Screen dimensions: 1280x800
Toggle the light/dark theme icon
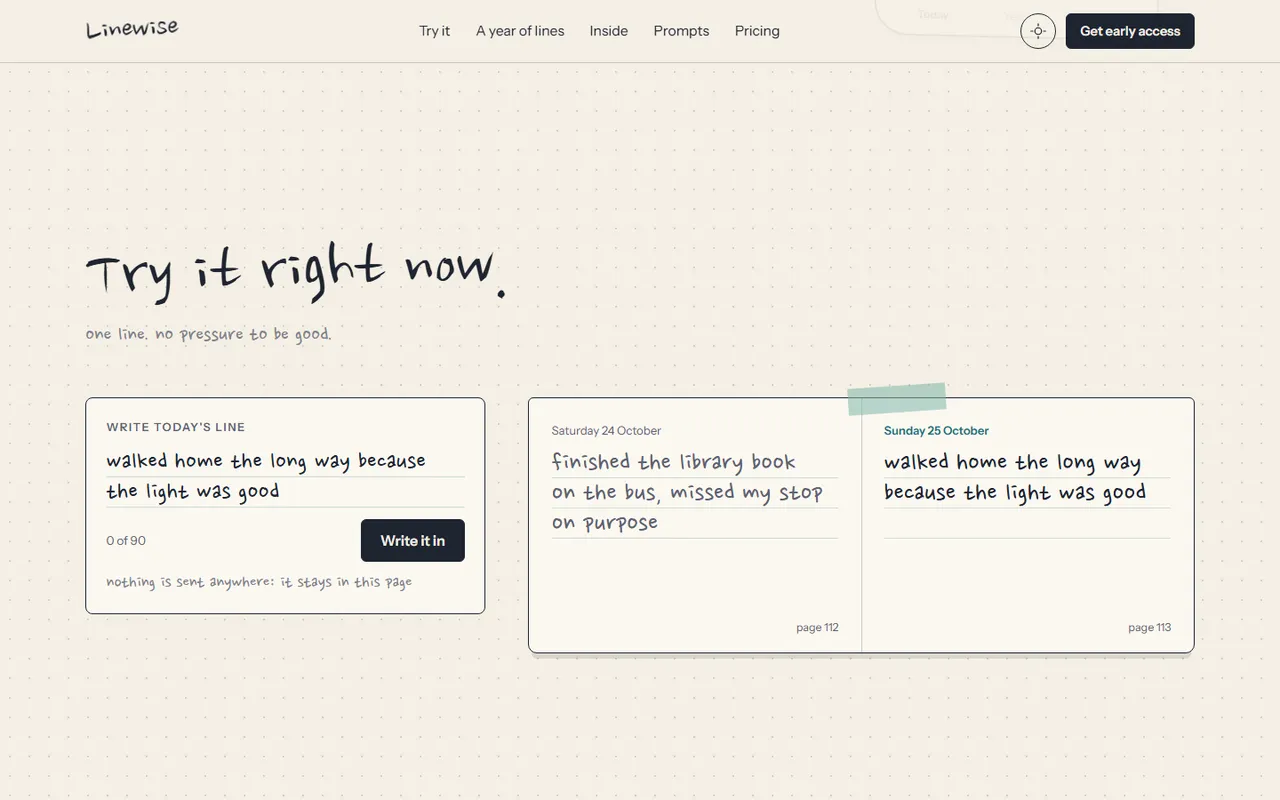(1038, 31)
